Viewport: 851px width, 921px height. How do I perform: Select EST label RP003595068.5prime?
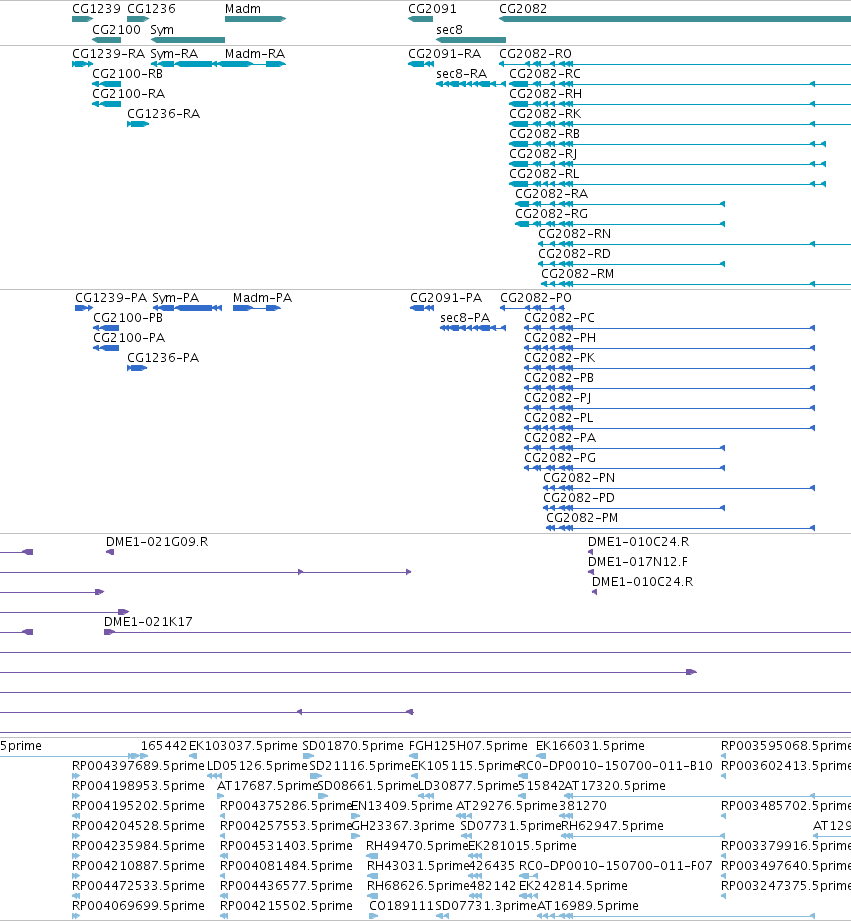(786, 746)
